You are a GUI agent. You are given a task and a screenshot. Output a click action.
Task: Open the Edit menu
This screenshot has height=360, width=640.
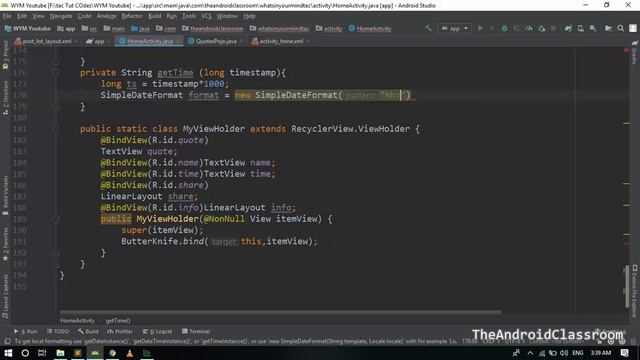(x=22, y=16)
